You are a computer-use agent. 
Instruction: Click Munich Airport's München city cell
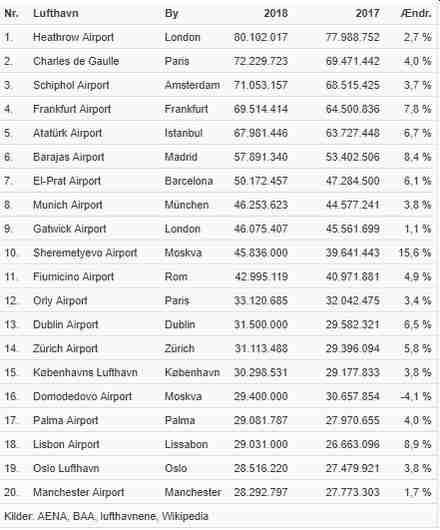click(x=187, y=205)
